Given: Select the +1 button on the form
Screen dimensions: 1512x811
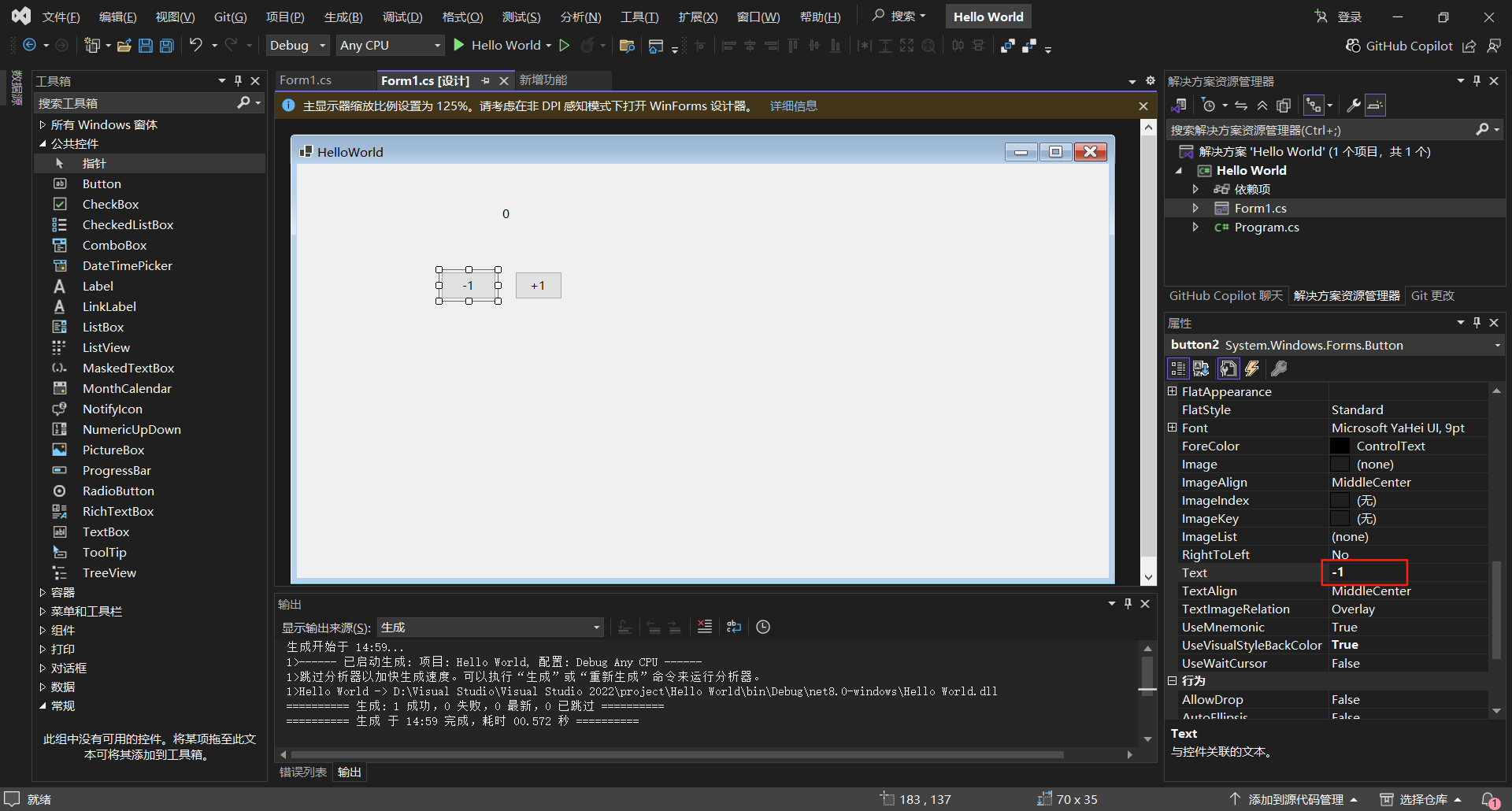Looking at the screenshot, I should pos(538,286).
